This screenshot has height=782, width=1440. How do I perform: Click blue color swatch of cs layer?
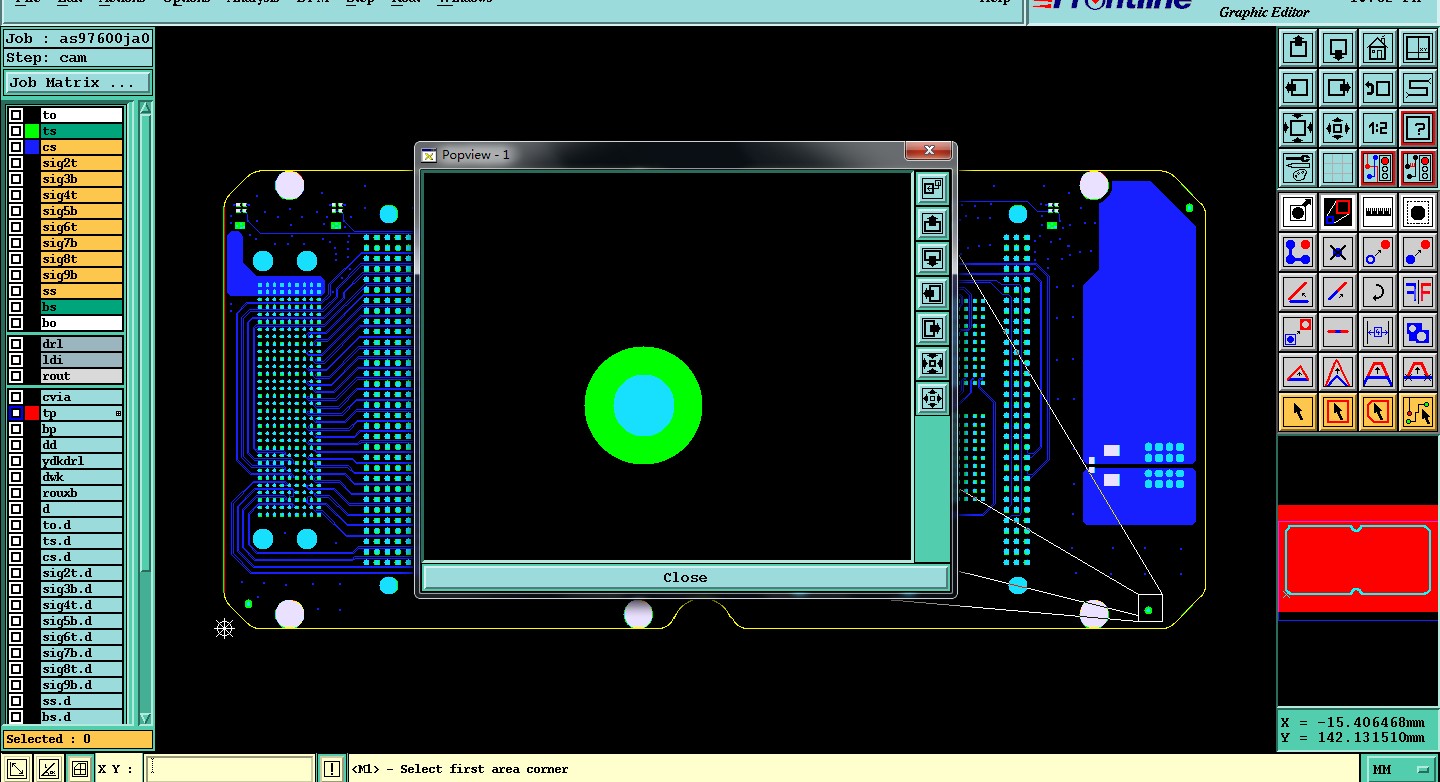32,147
